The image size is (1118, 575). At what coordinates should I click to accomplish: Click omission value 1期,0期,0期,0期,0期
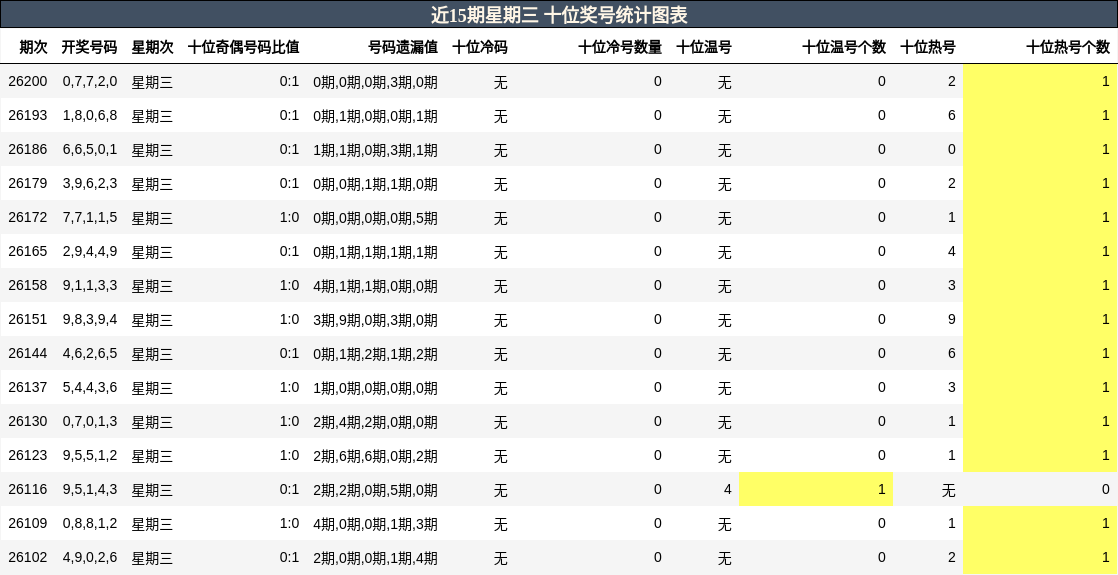(x=376, y=388)
